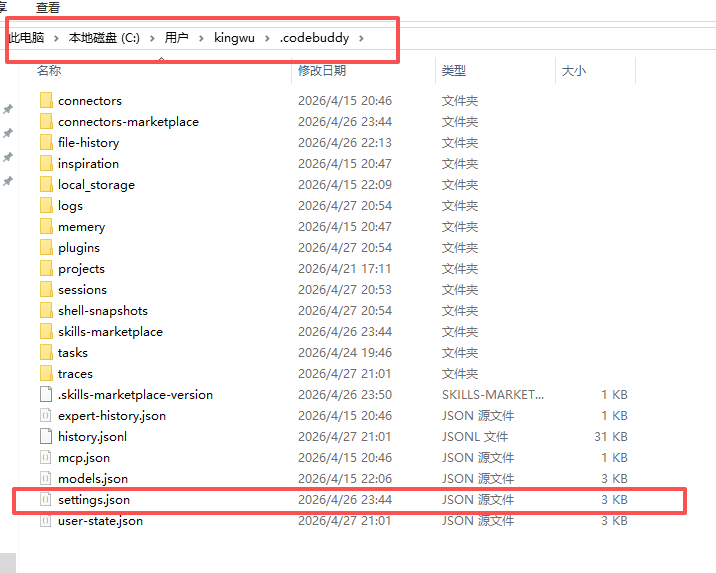This screenshot has height=573, width=716.
Task: Click the 2026/4/21 17:11 date of projects
Action: [345, 268]
